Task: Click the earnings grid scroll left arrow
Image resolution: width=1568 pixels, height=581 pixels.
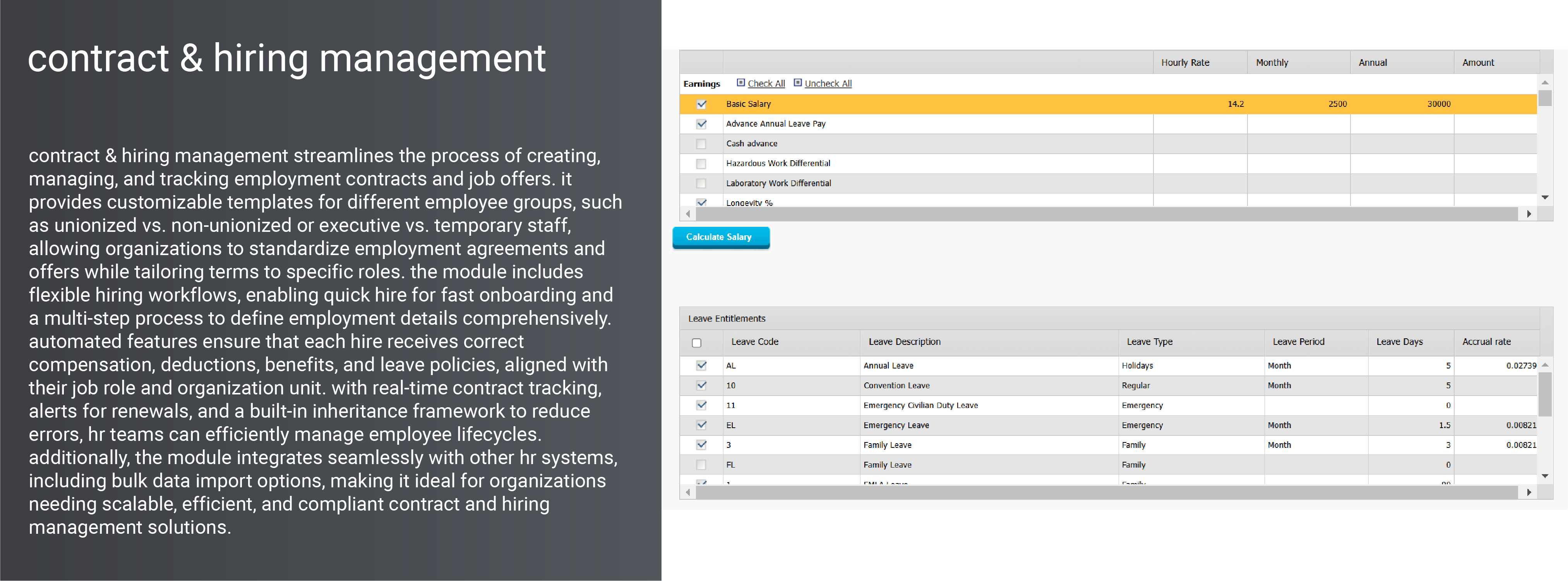Action: coord(688,214)
